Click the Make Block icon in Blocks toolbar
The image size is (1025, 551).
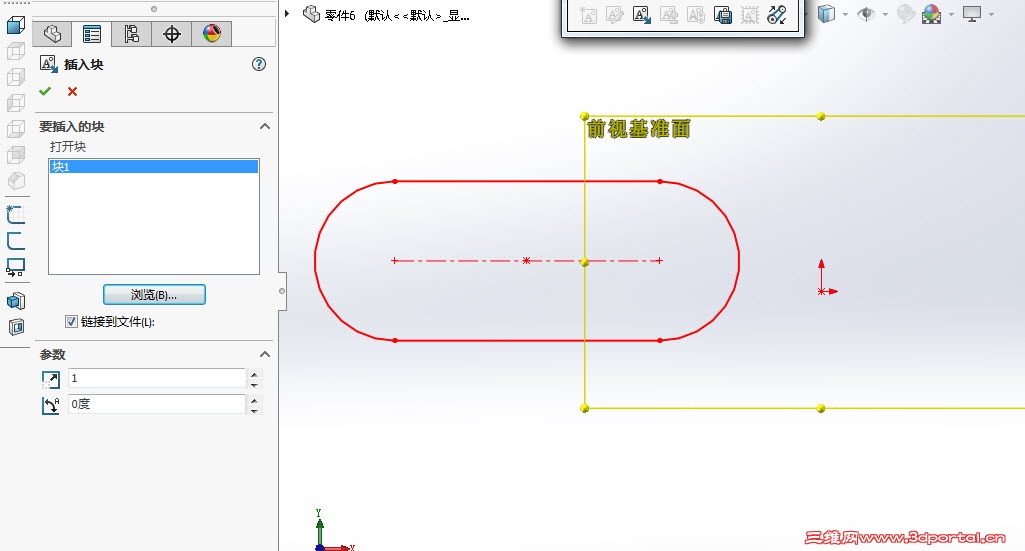point(588,15)
